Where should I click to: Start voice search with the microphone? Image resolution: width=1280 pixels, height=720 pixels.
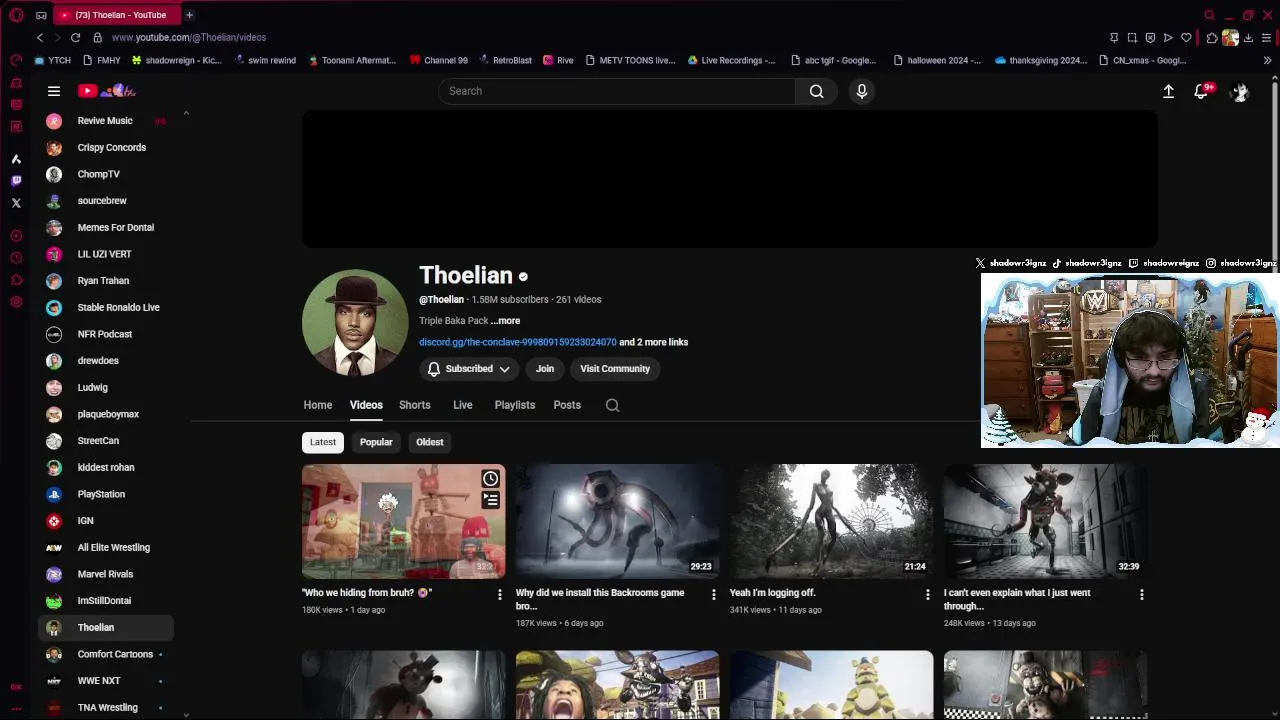[862, 91]
